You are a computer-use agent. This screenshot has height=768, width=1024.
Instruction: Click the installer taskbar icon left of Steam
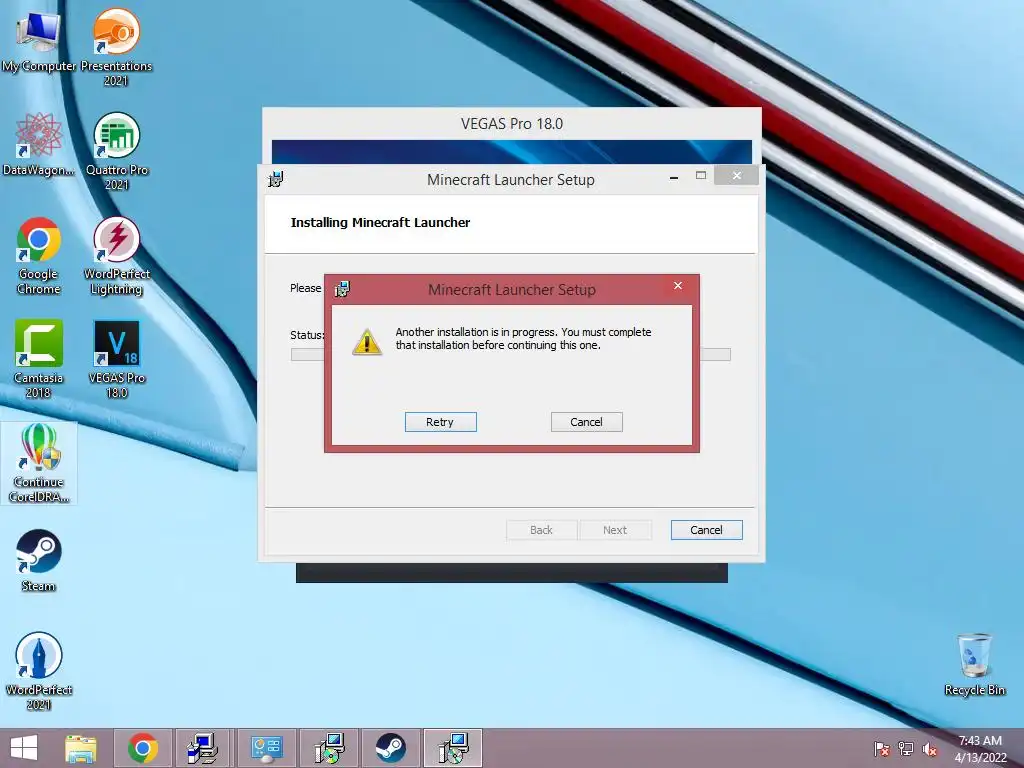(x=328, y=748)
